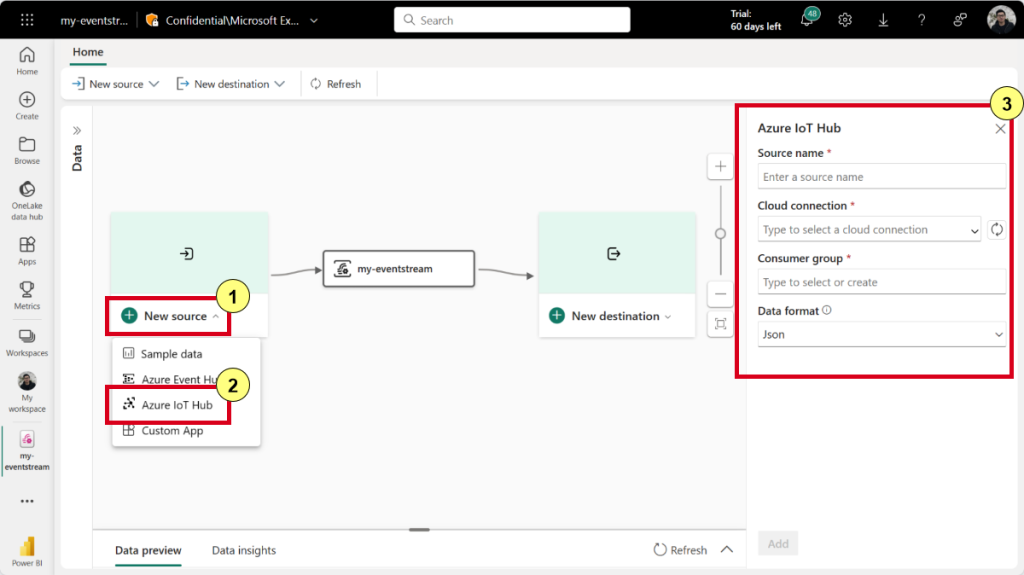Open Metrics in the sidebar
Image resolution: width=1024 pixels, height=575 pixels.
pyautogui.click(x=27, y=295)
